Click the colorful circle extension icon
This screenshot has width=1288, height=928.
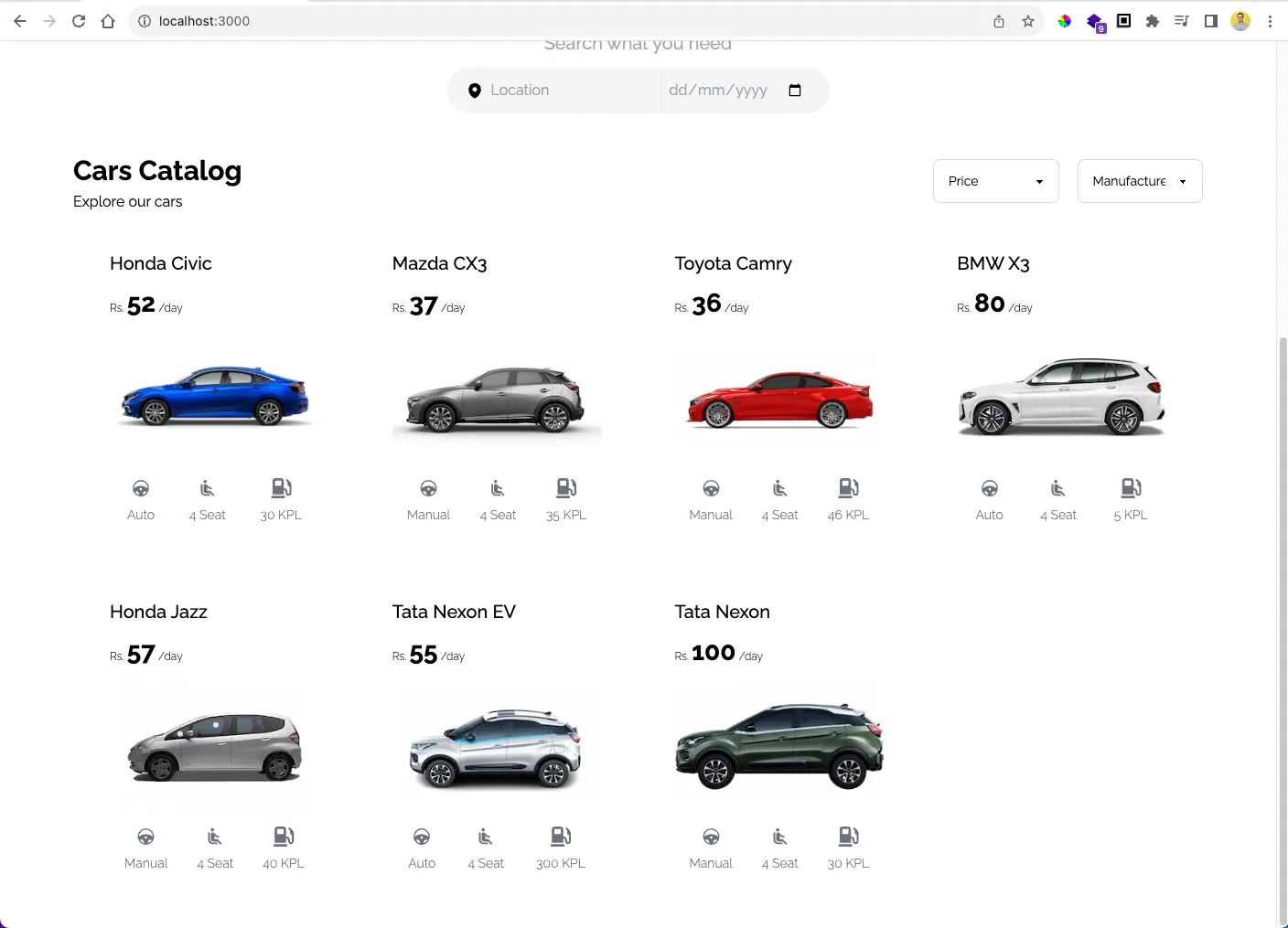pos(1065,21)
